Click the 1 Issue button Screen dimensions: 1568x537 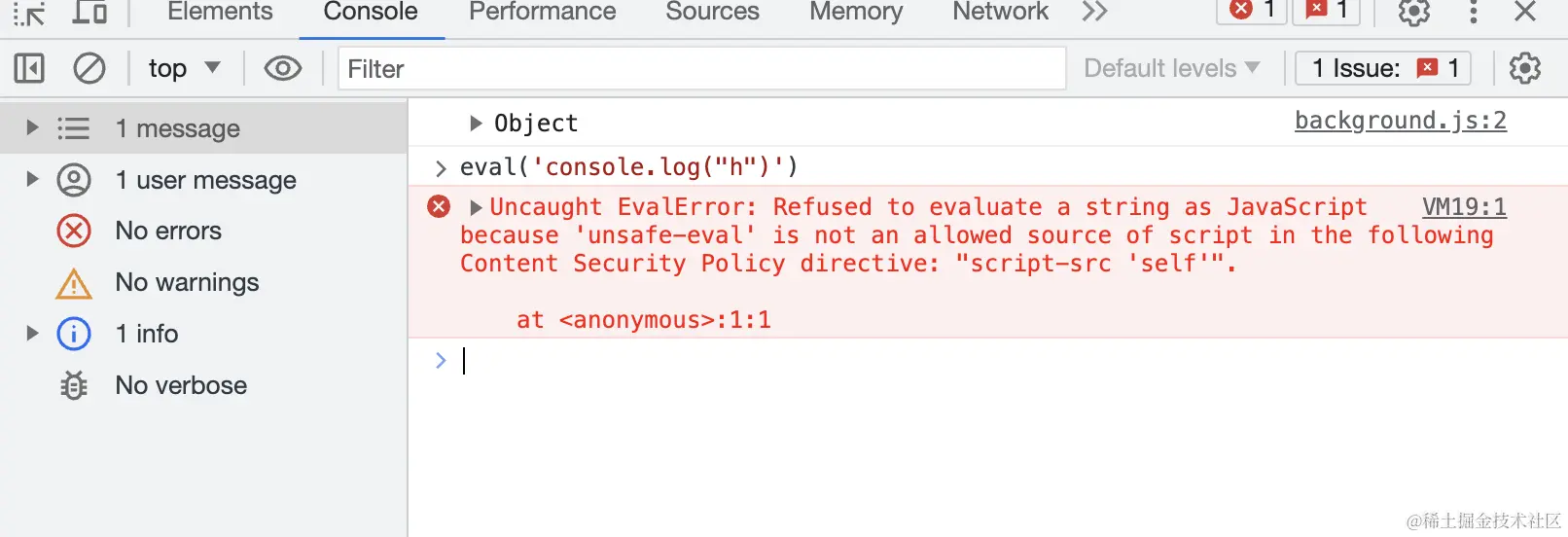tap(1383, 68)
